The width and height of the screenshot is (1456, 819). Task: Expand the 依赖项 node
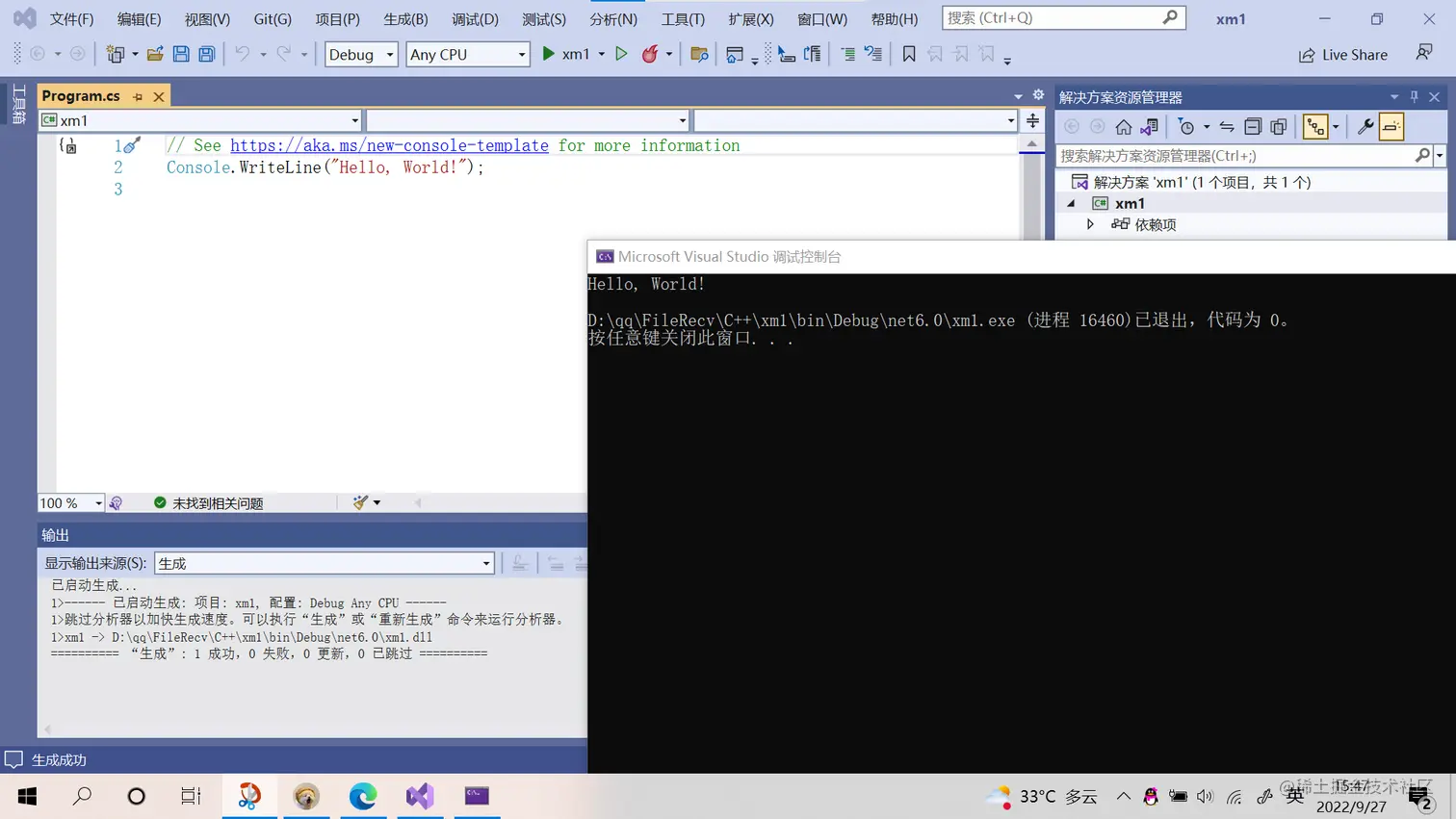(x=1091, y=224)
